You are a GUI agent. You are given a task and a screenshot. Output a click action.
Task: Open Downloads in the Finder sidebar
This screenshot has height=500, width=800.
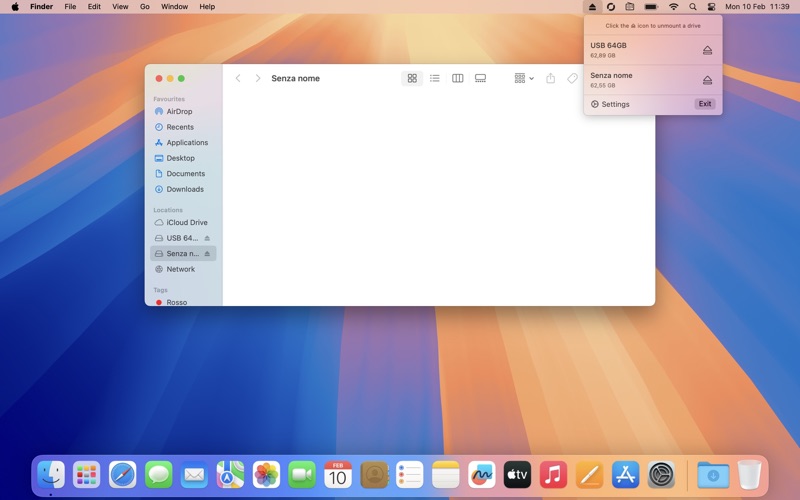184,189
